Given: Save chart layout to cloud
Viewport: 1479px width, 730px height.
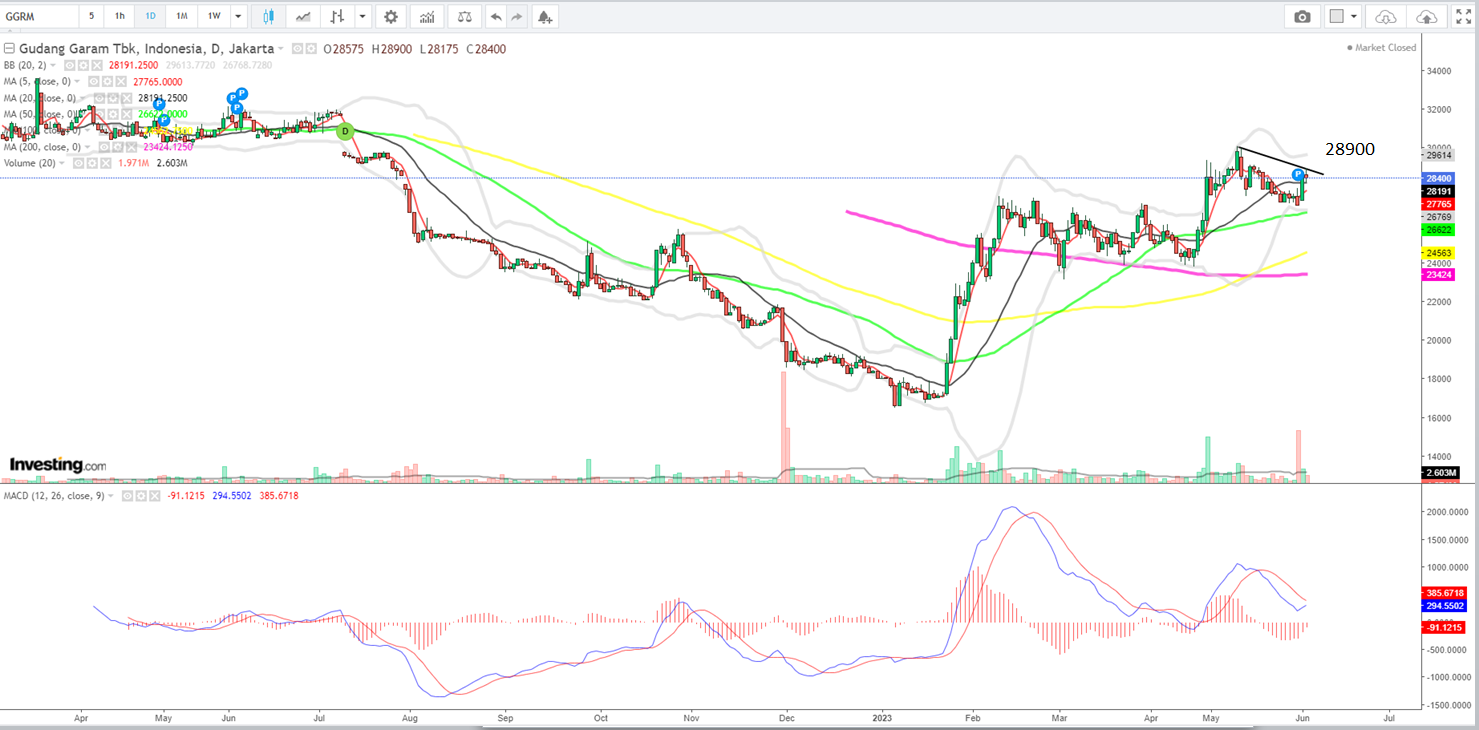Looking at the screenshot, I should pos(1427,17).
